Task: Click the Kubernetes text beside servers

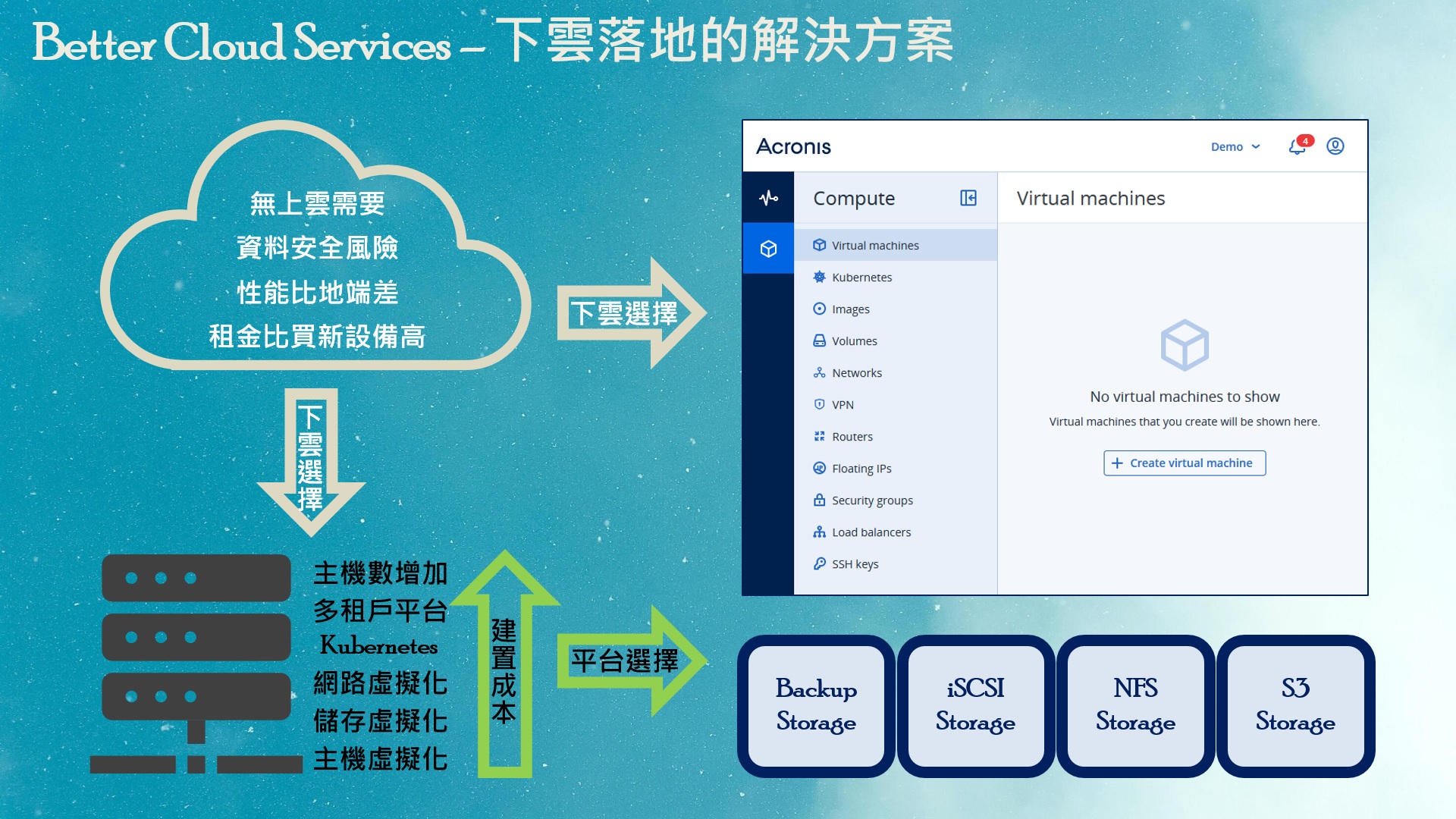Action: tap(378, 646)
